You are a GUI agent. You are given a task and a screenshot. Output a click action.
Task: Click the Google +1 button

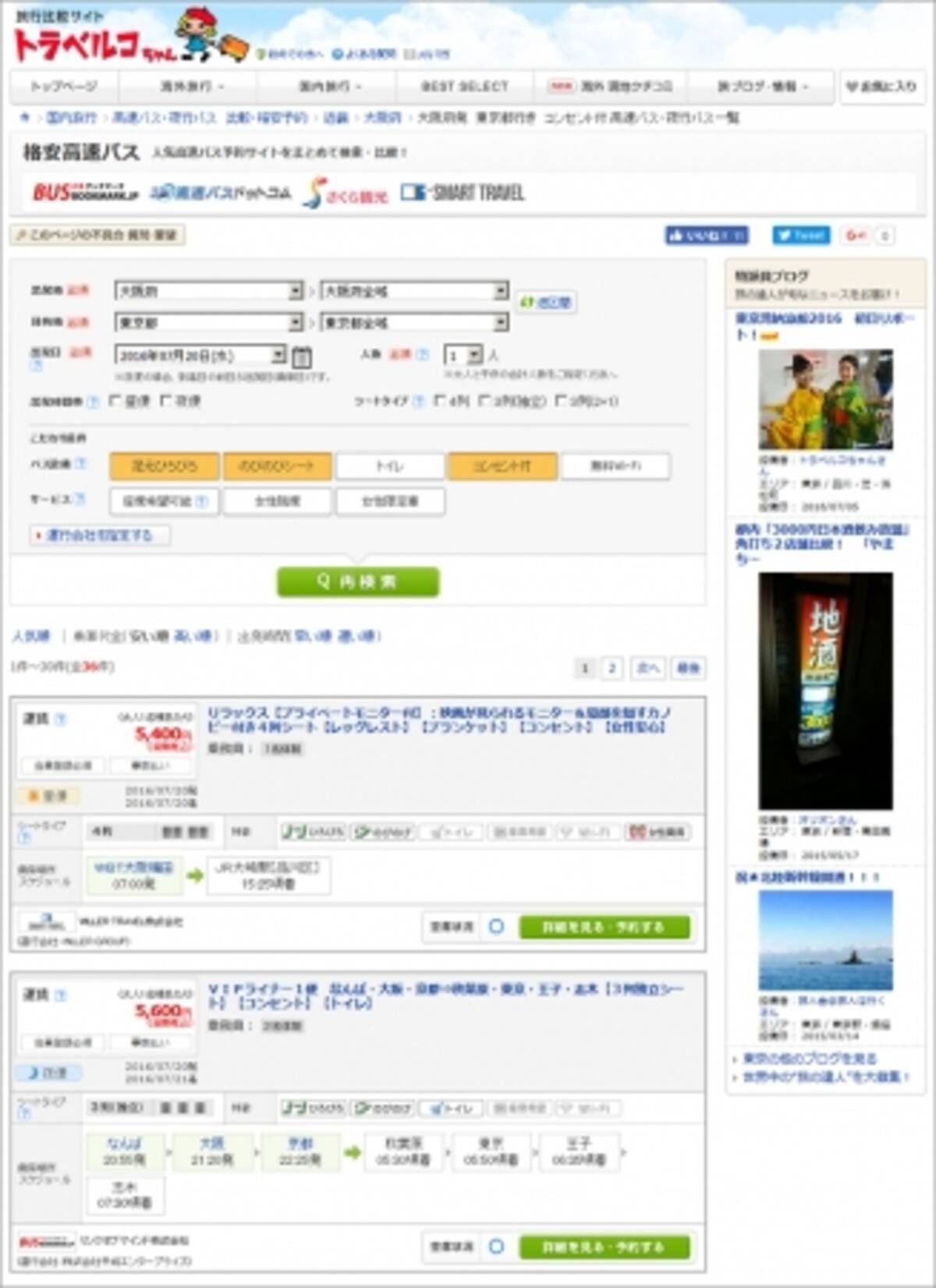pos(856,235)
